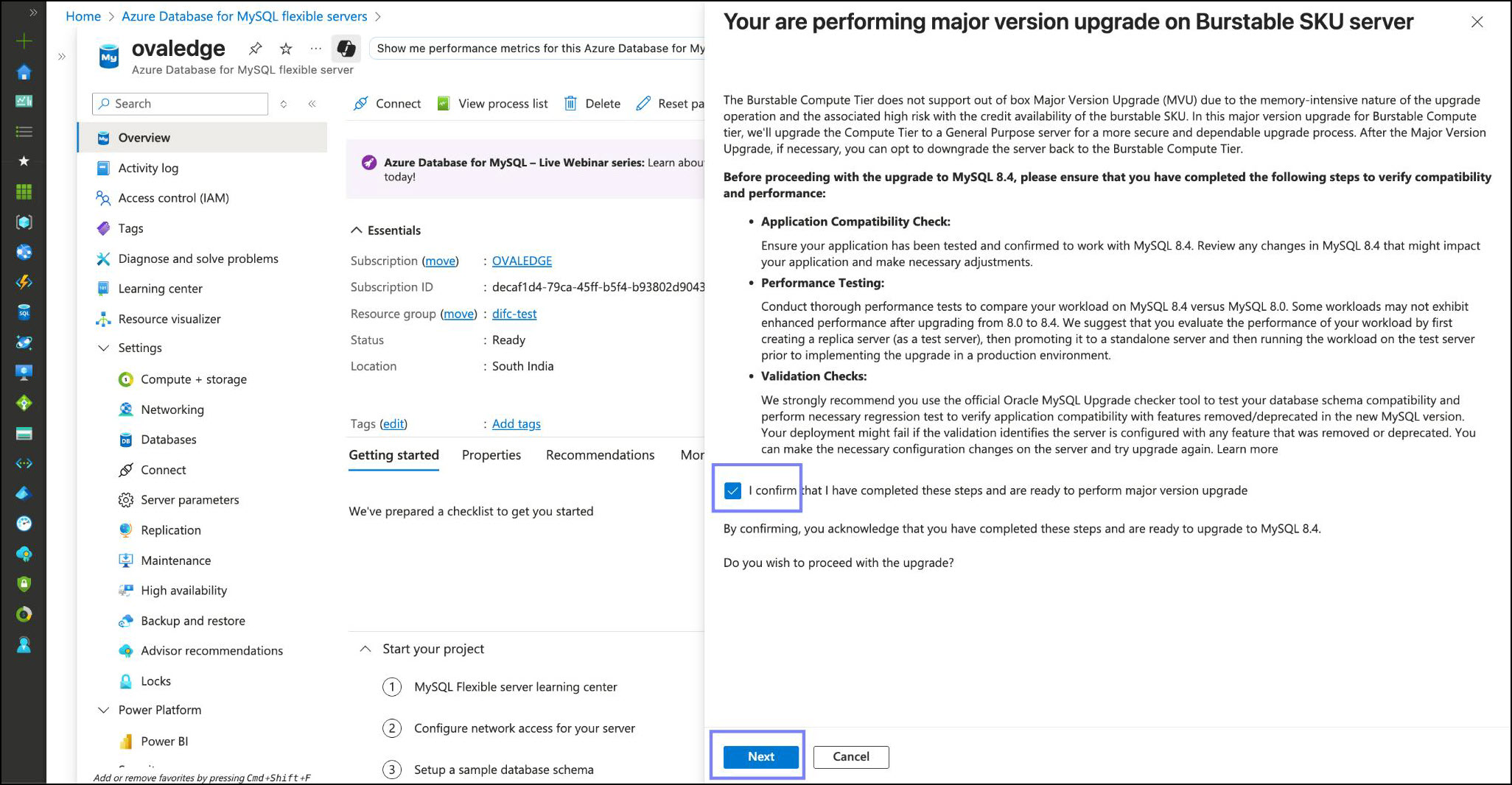Screen dimensions: 1512x785
Task: Click the Home icon in left rail
Action: click(24, 71)
